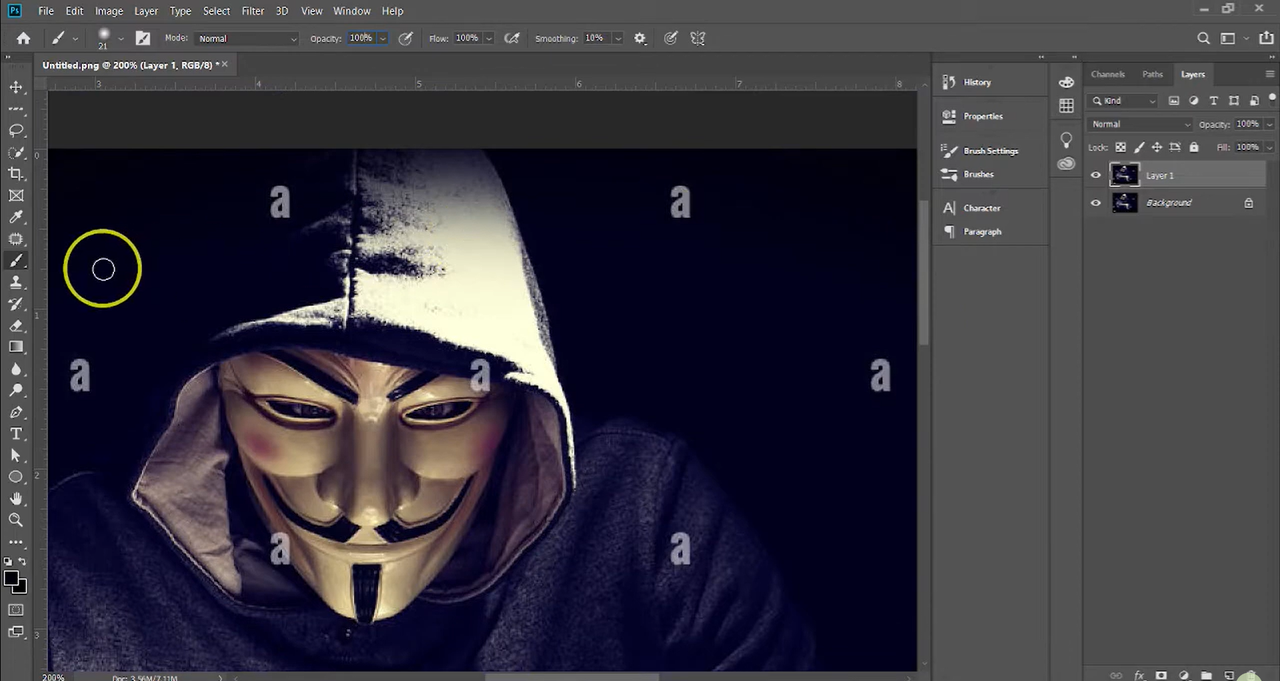This screenshot has height=681, width=1280.
Task: Open the Brush Settings panel
Action: [x=990, y=151]
